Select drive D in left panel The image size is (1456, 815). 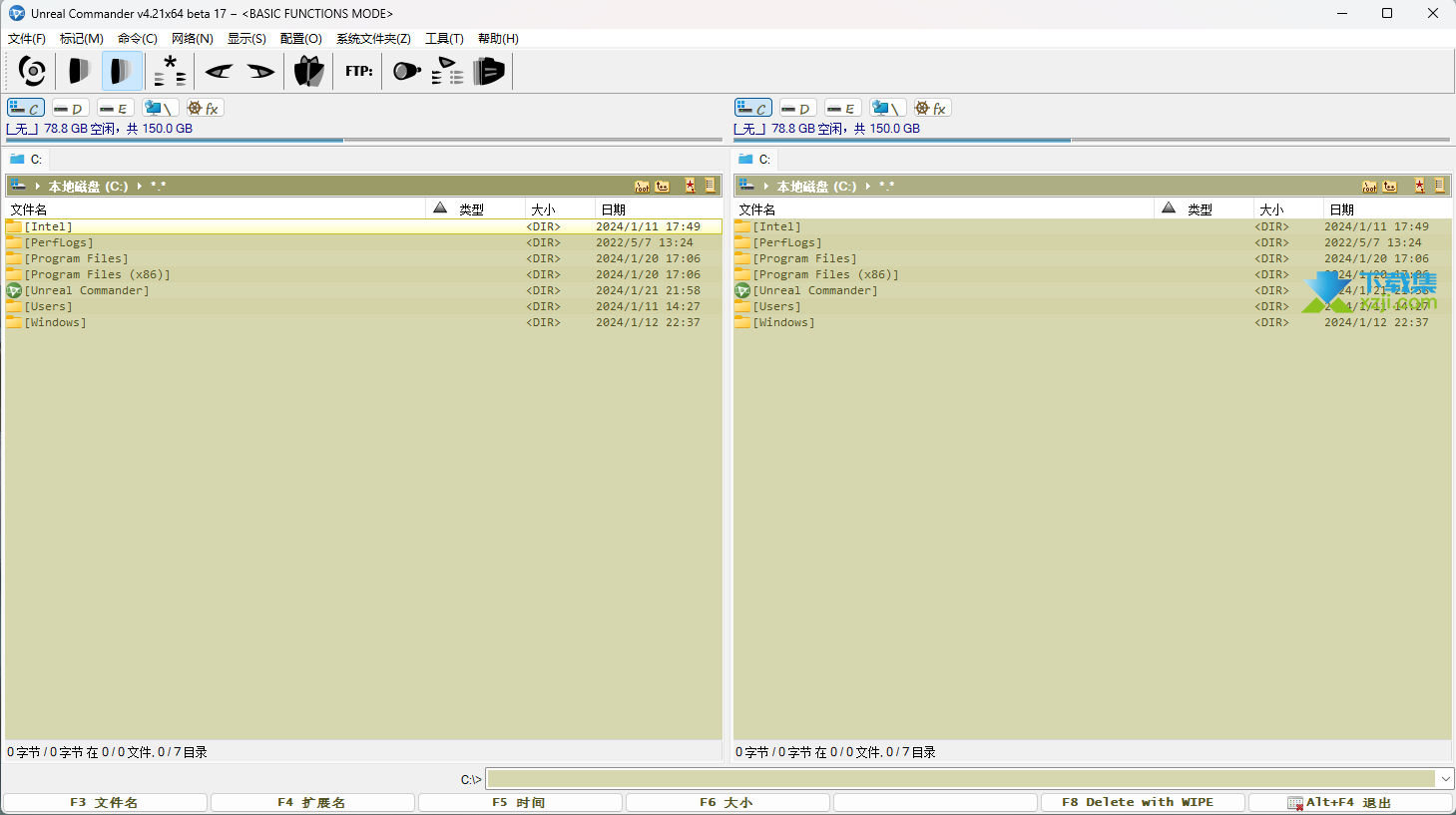point(70,108)
